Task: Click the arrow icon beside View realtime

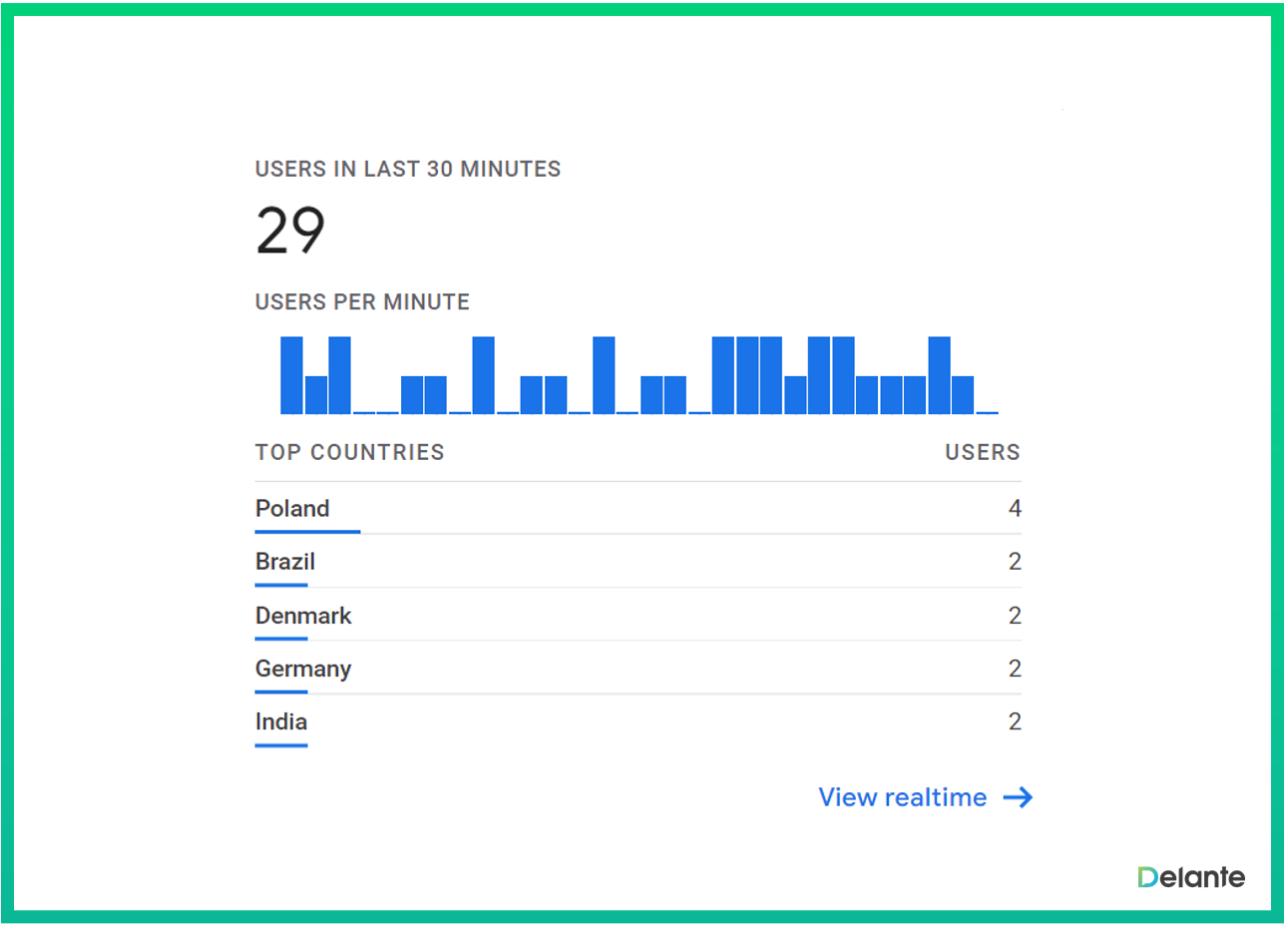Action: tap(1018, 797)
